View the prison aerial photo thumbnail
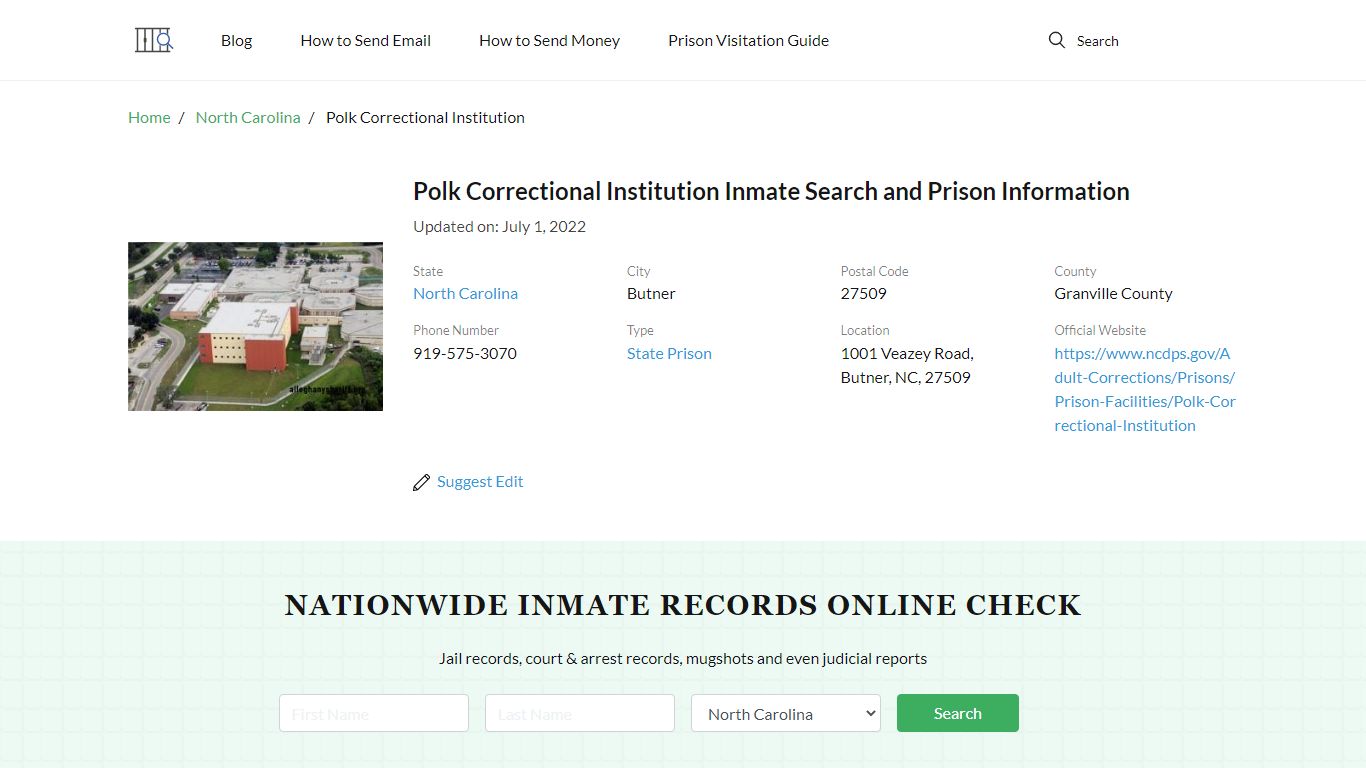The height and width of the screenshot is (768, 1366). tap(255, 326)
